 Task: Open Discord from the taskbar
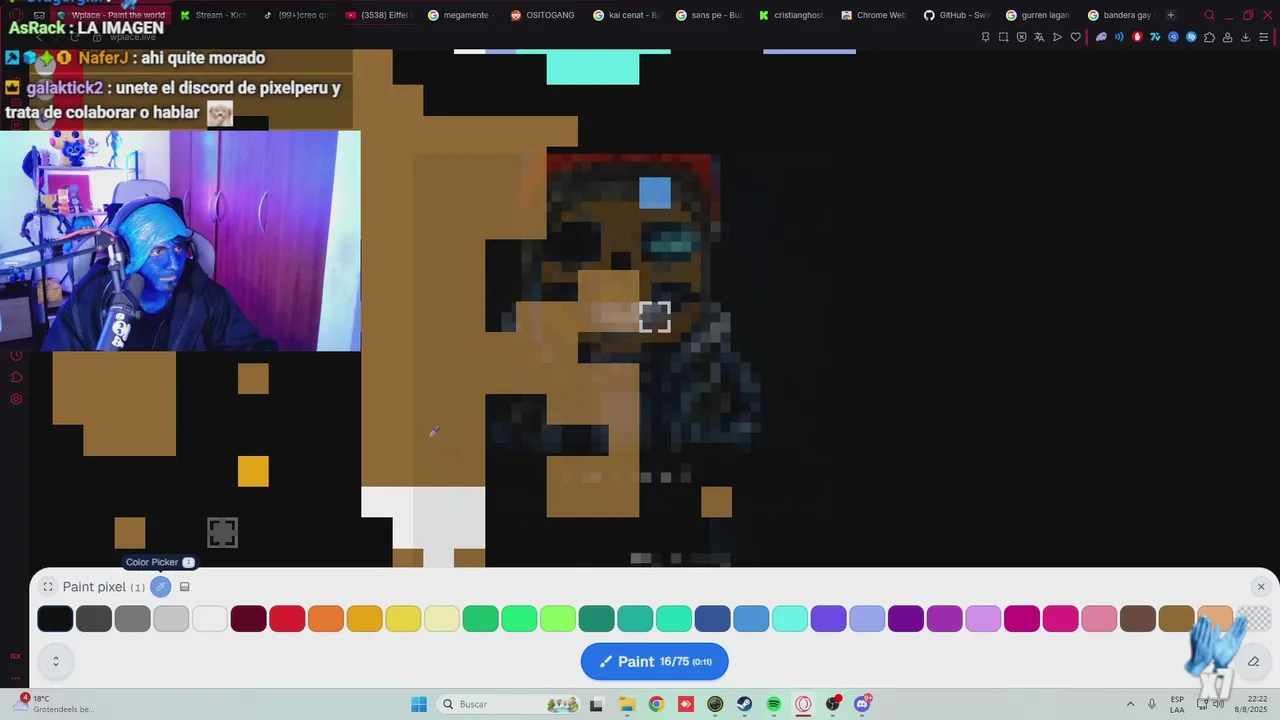point(863,704)
